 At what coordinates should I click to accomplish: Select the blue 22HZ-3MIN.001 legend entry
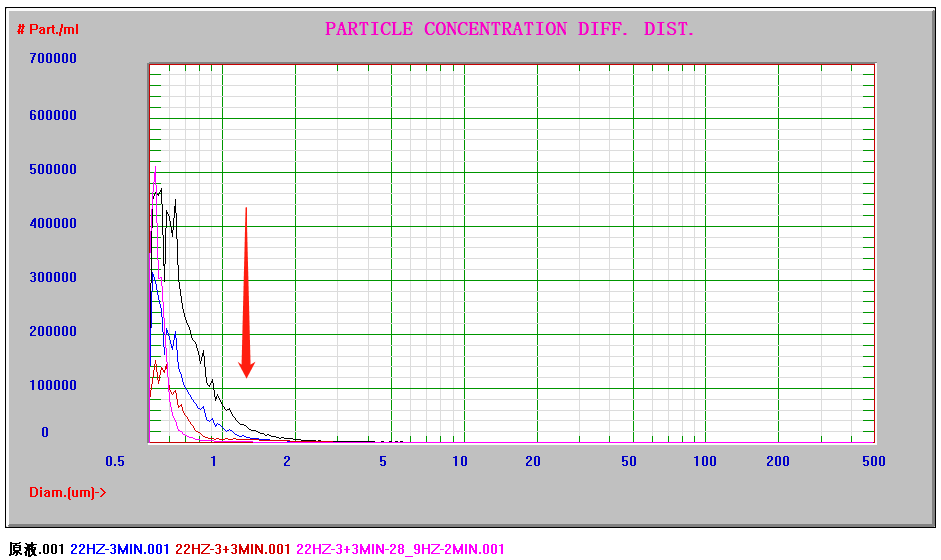(120, 549)
